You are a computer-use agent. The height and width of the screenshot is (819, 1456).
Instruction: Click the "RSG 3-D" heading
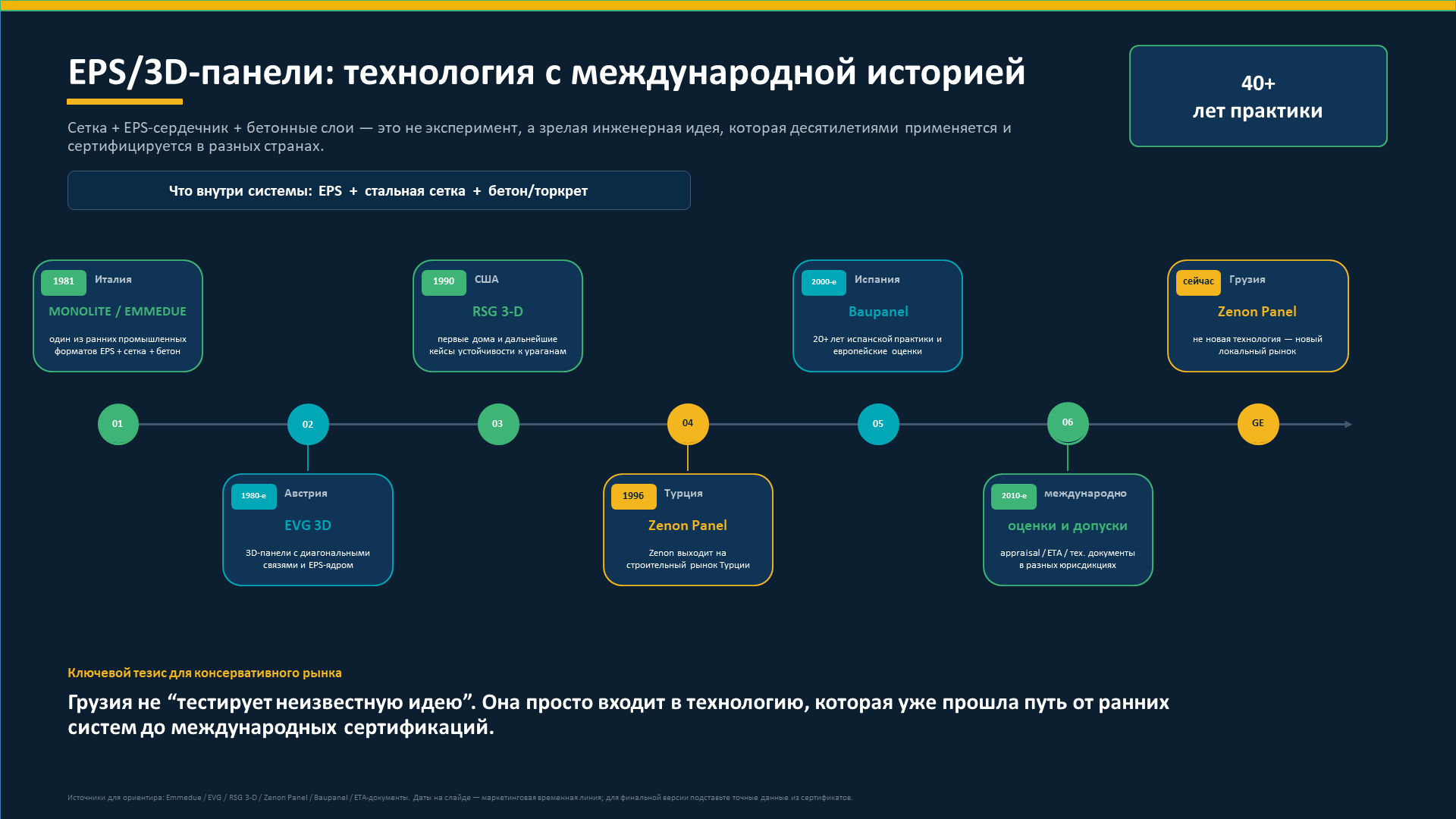[x=498, y=312]
